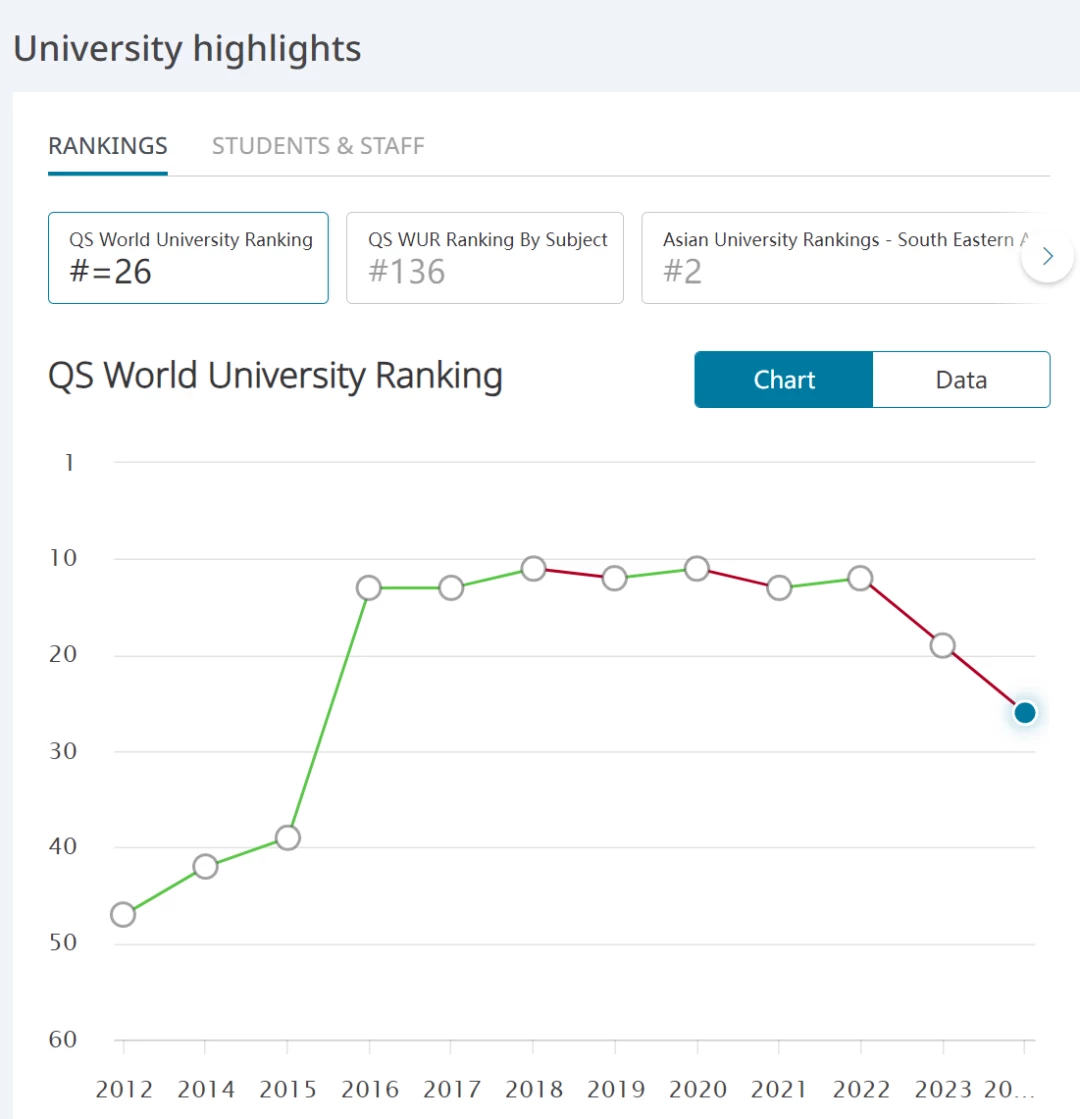Screen dimensions: 1080x1119
Task: Click the '2020' x-axis label
Action: point(697,1090)
